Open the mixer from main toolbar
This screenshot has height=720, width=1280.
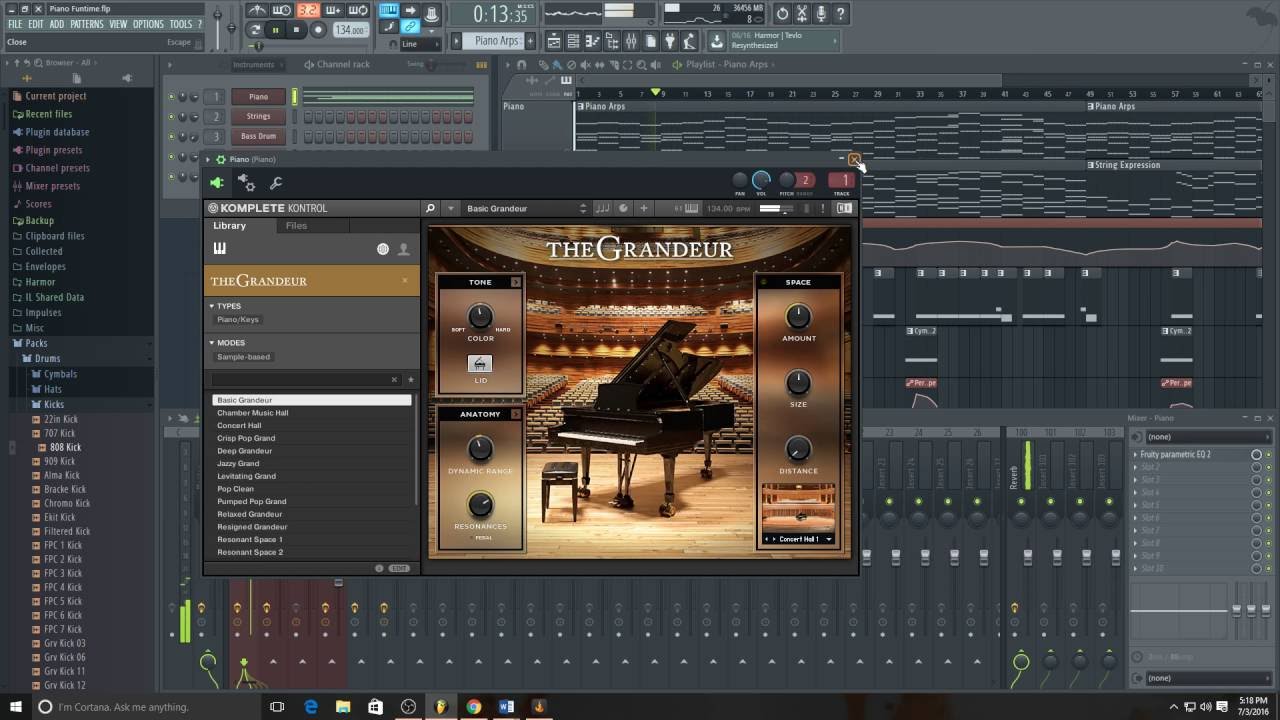[x=631, y=41]
